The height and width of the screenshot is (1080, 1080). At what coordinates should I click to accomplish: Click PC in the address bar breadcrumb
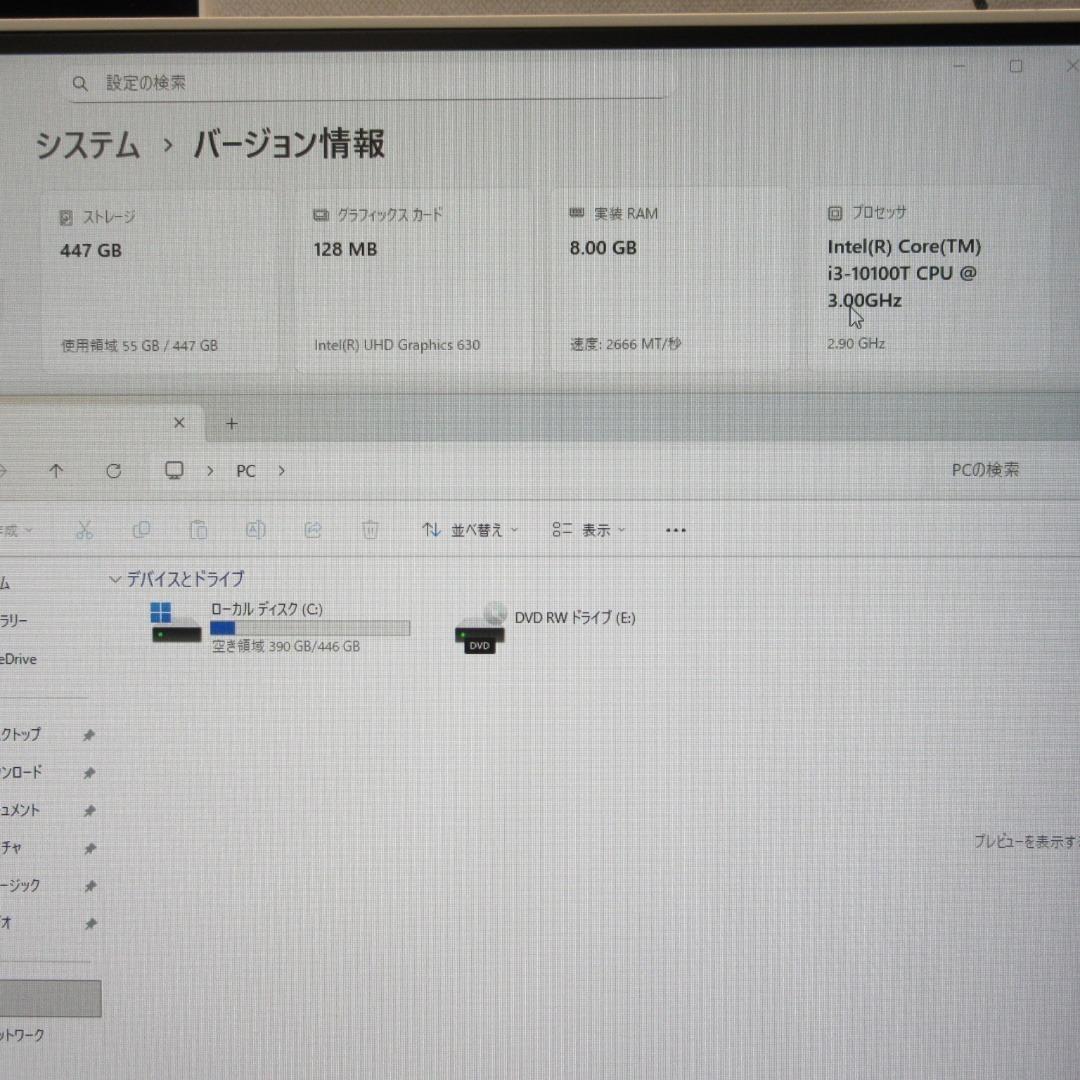245,470
